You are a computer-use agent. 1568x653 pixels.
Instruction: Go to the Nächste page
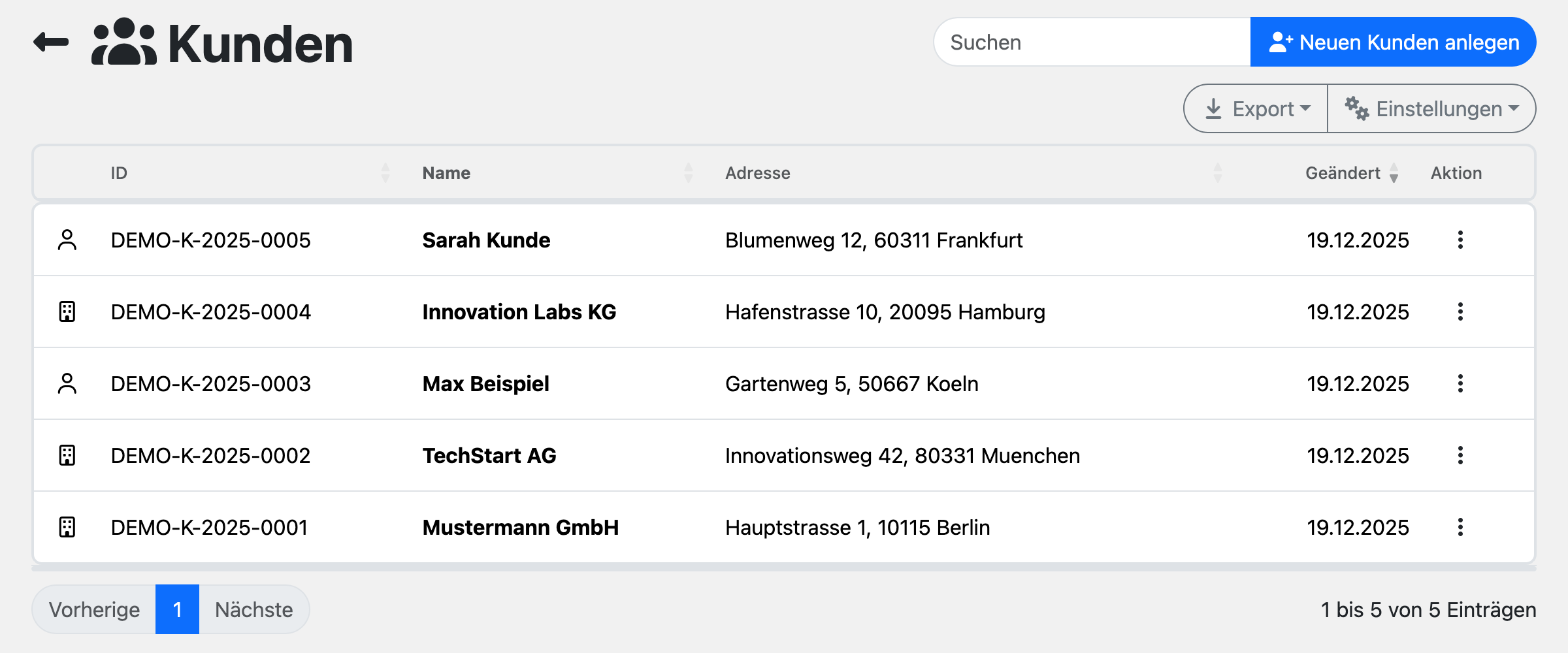coord(253,610)
